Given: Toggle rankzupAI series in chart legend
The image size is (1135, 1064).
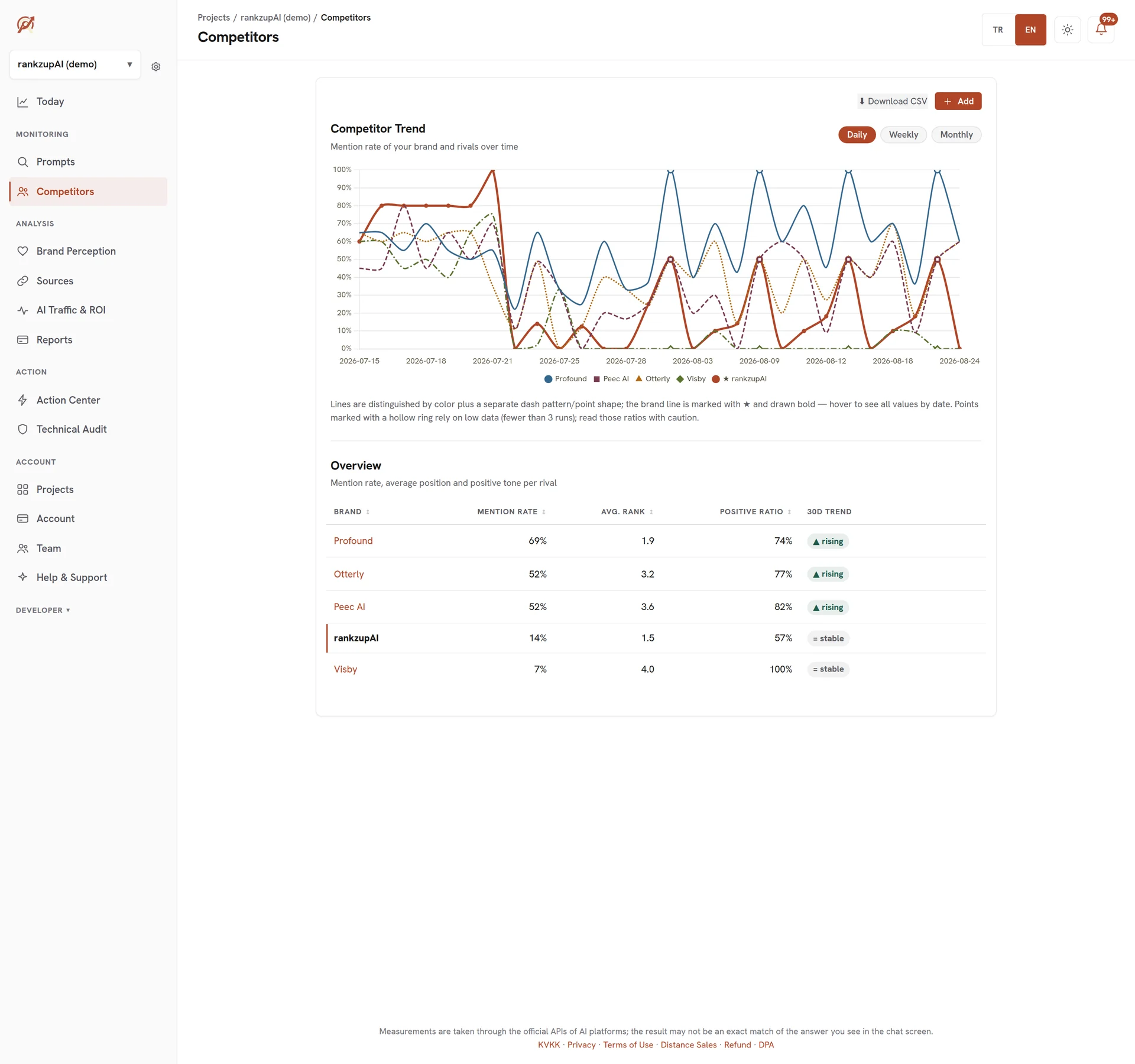Looking at the screenshot, I should (x=739, y=379).
